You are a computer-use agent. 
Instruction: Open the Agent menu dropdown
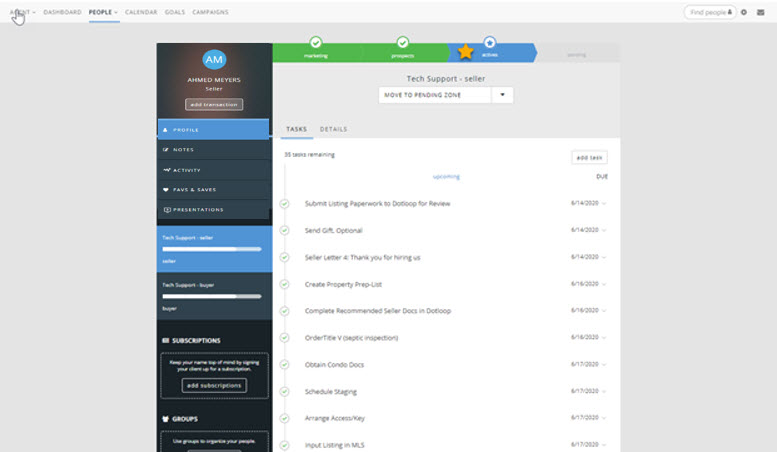[22, 12]
